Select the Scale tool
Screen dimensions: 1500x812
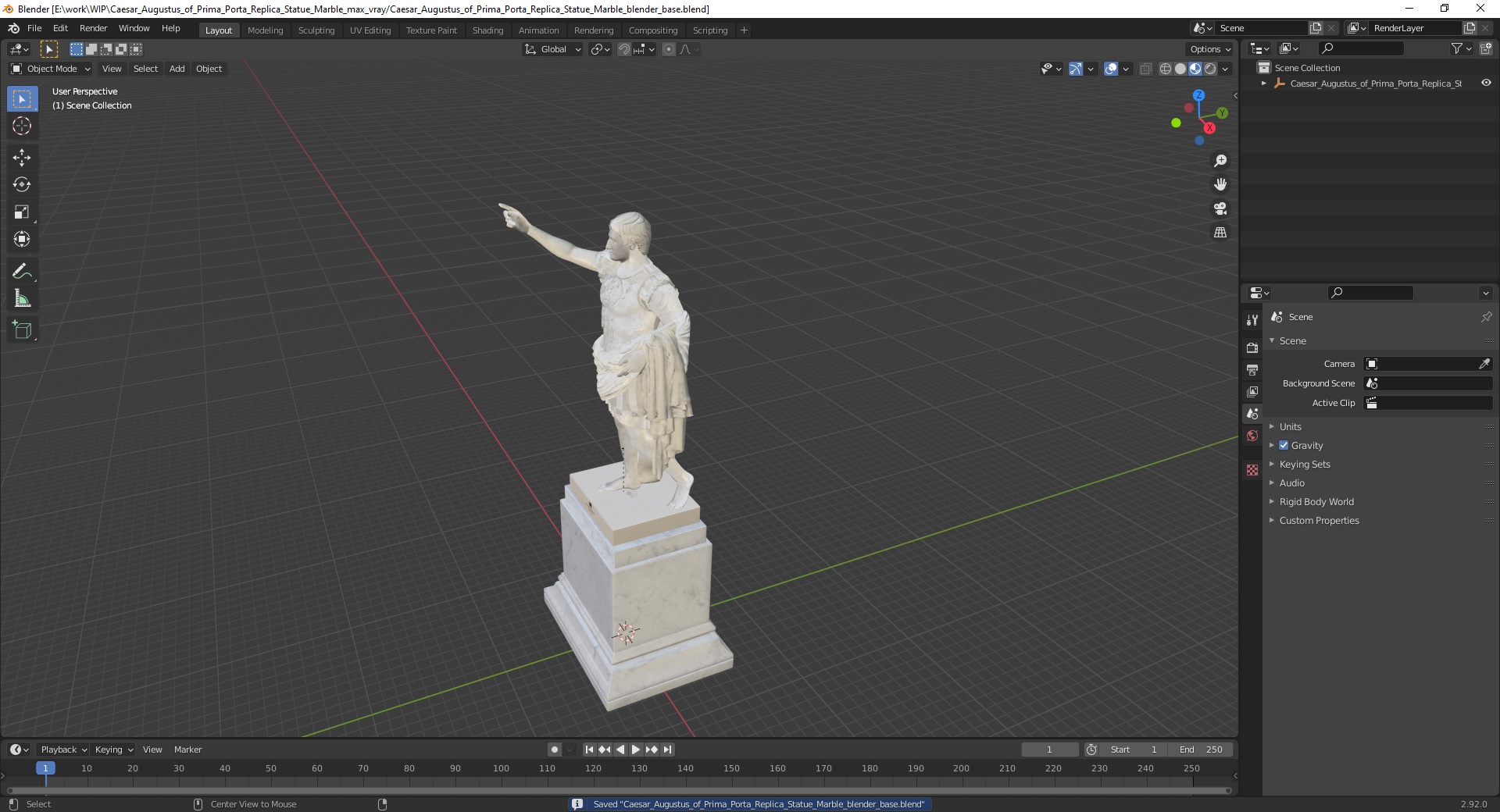tap(22, 212)
